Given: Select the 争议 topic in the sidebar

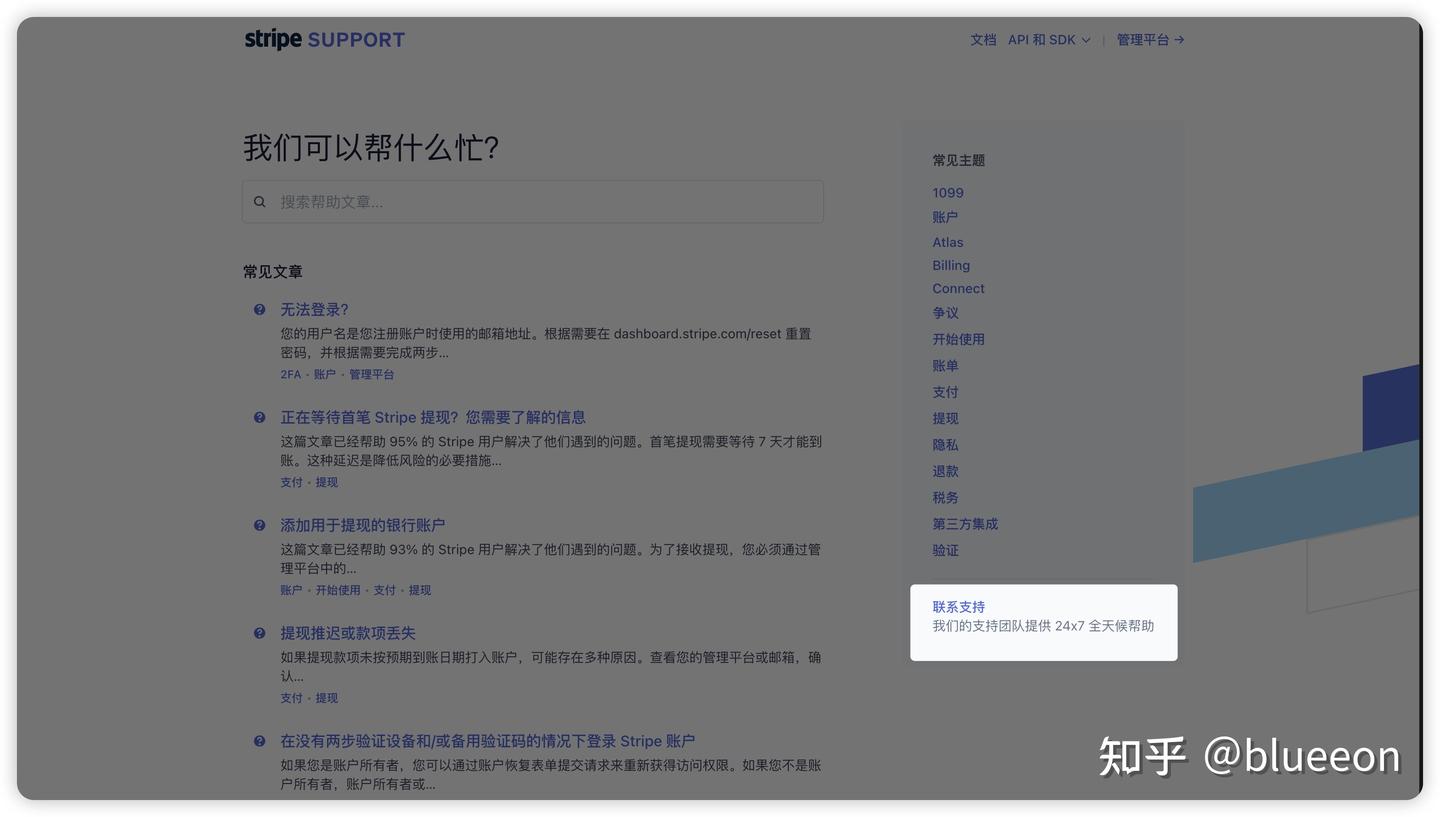Looking at the screenshot, I should pos(945,312).
